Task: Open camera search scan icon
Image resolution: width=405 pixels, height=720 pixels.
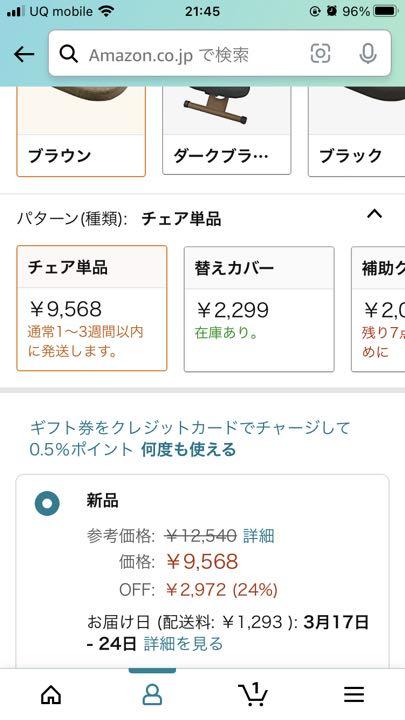Action: pos(321,54)
